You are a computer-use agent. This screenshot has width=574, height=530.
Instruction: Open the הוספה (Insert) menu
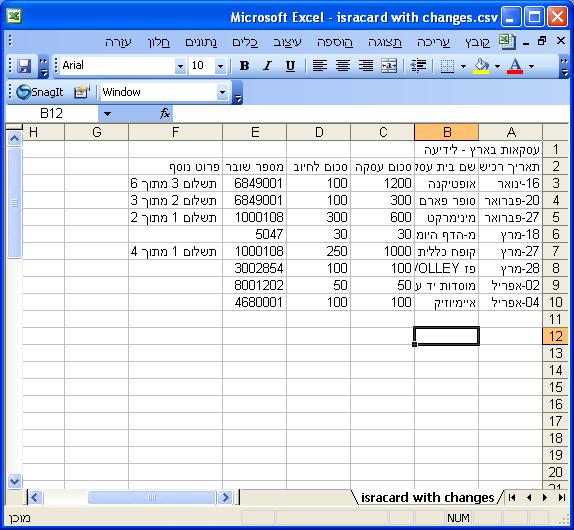point(335,42)
